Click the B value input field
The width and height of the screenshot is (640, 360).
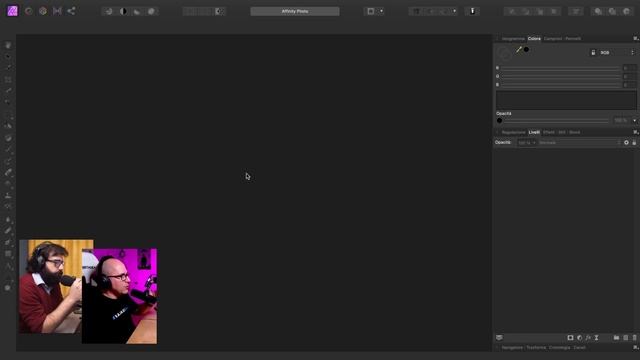629,85
